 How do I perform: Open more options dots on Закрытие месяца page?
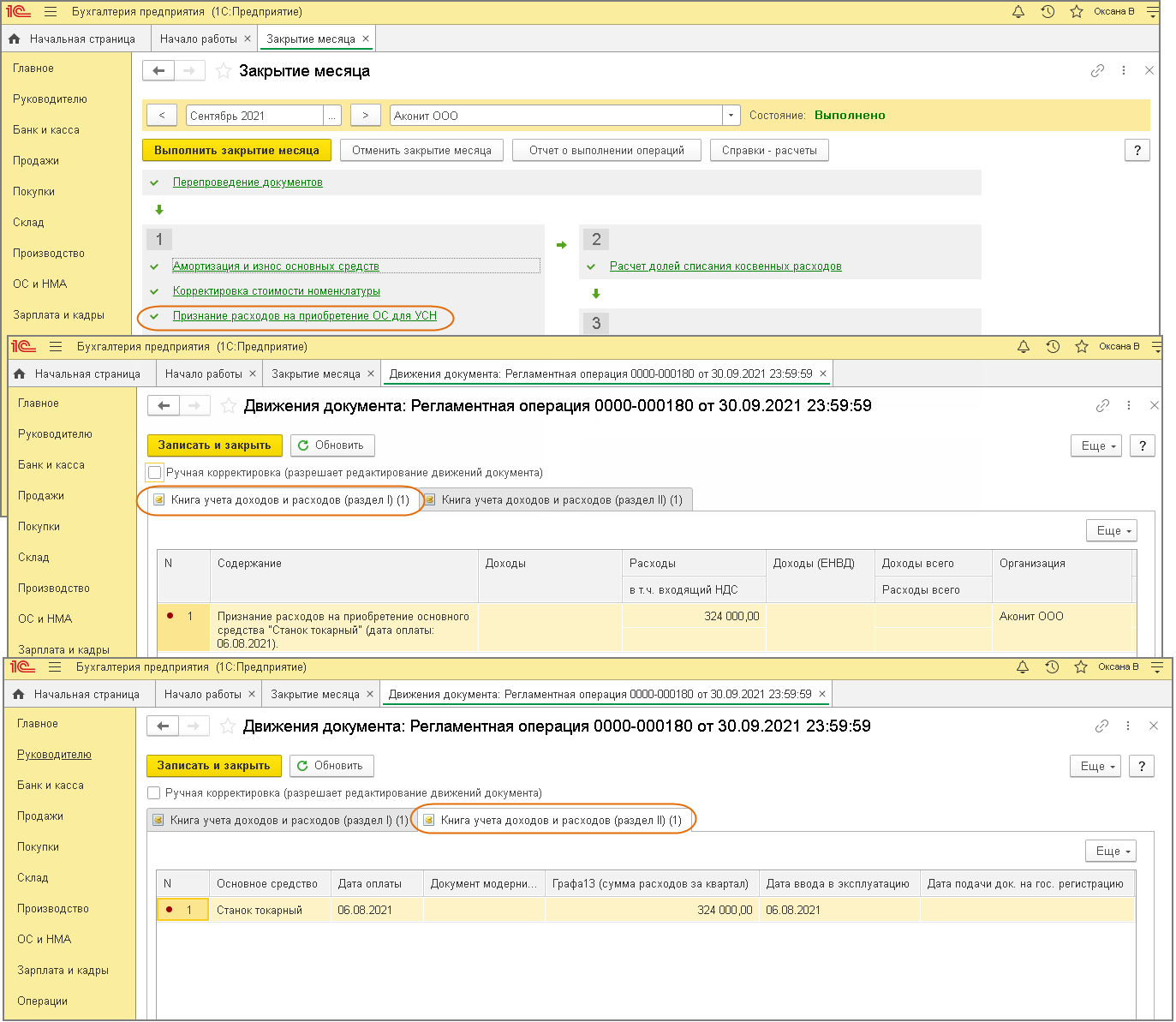(1124, 71)
